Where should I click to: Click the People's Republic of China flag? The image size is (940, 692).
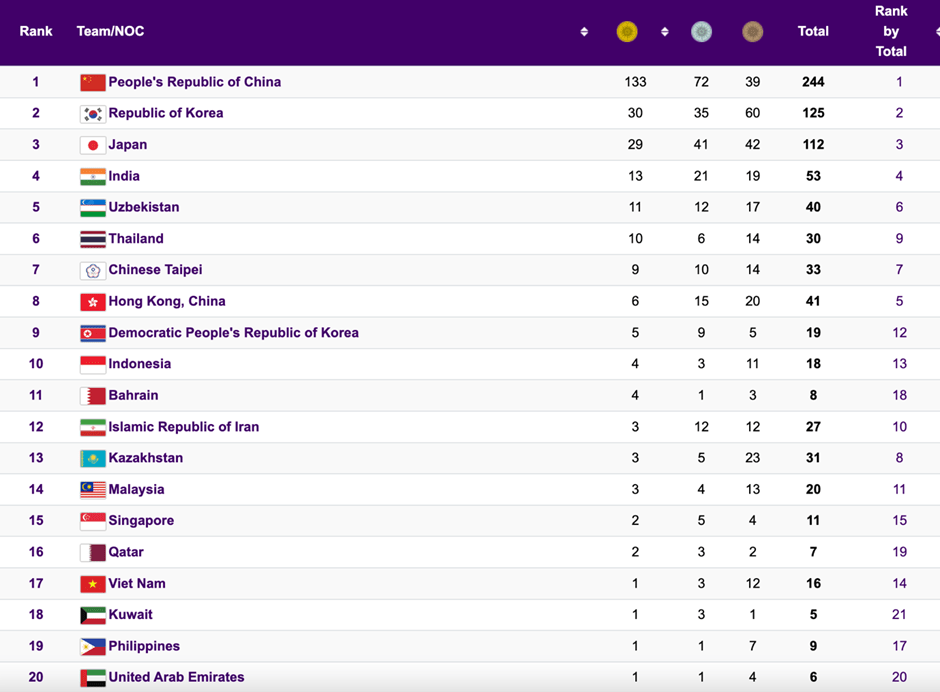[93, 82]
